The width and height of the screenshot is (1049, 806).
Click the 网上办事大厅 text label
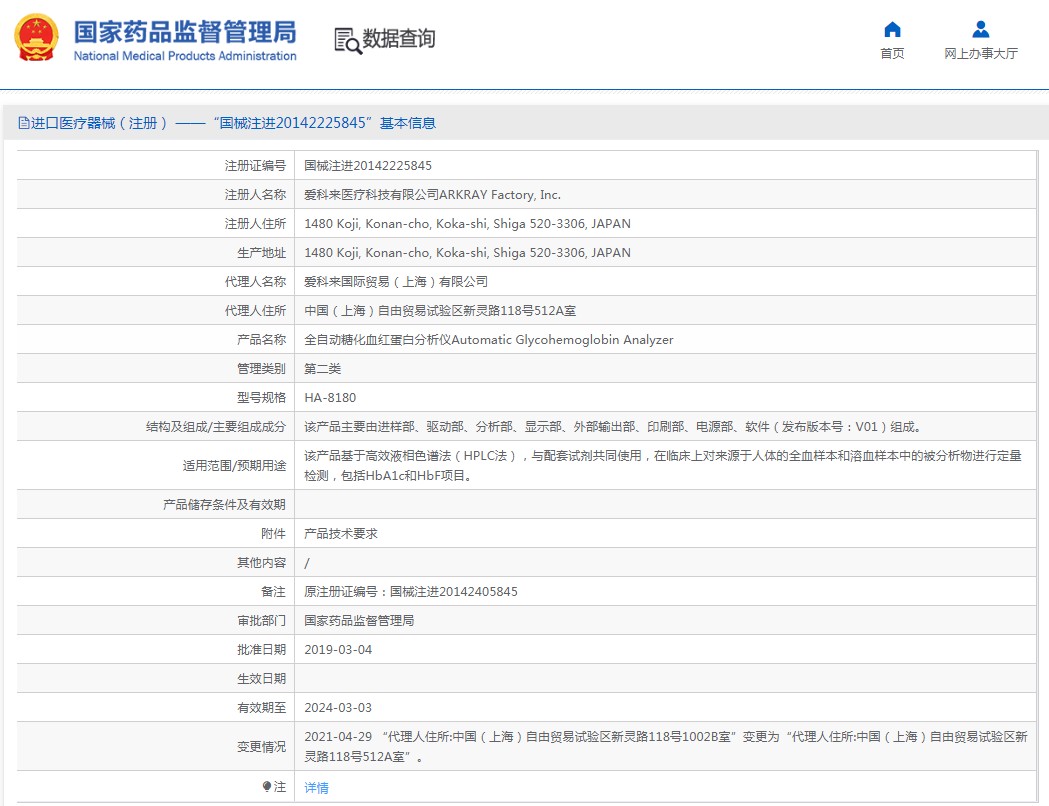981,54
